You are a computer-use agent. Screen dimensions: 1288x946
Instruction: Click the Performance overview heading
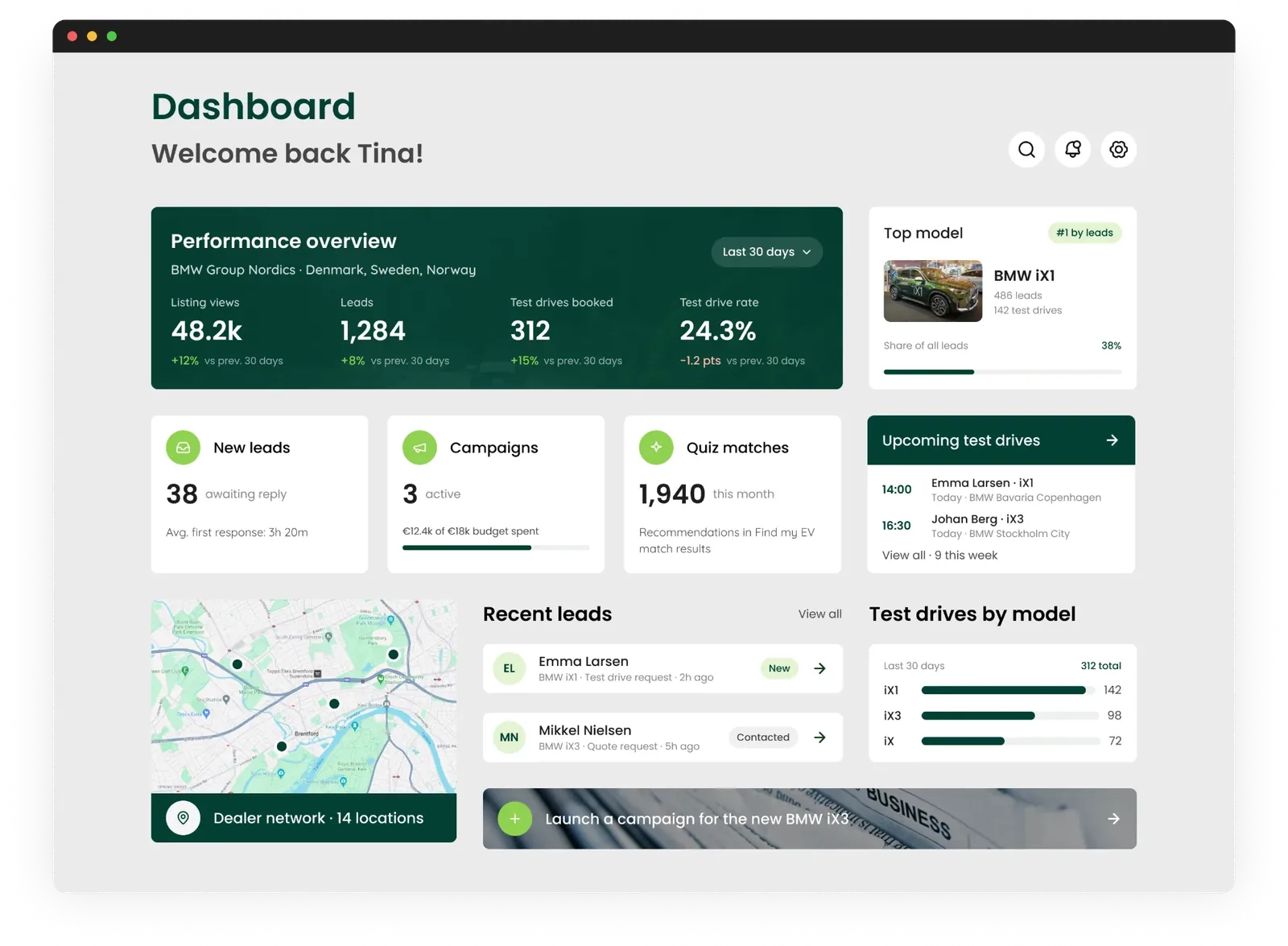pyautogui.click(x=283, y=242)
